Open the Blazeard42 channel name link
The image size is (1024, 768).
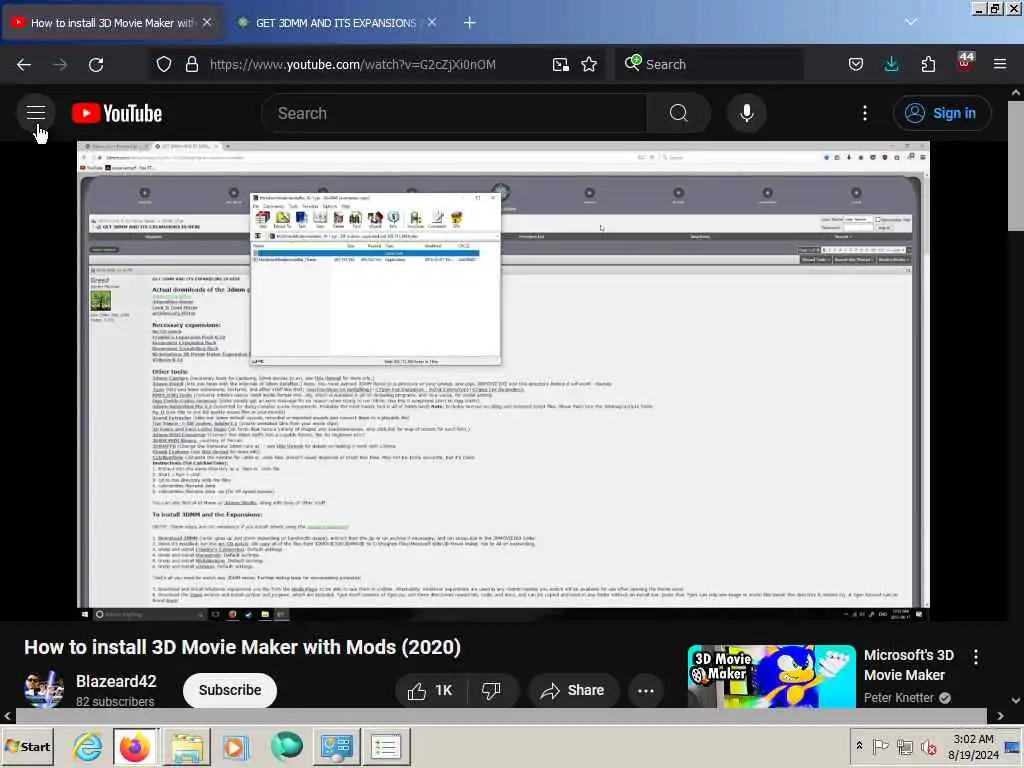116,681
